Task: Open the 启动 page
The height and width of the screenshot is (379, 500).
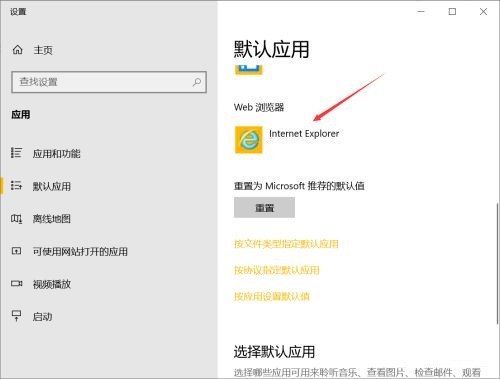Action: pyautogui.click(x=42, y=316)
